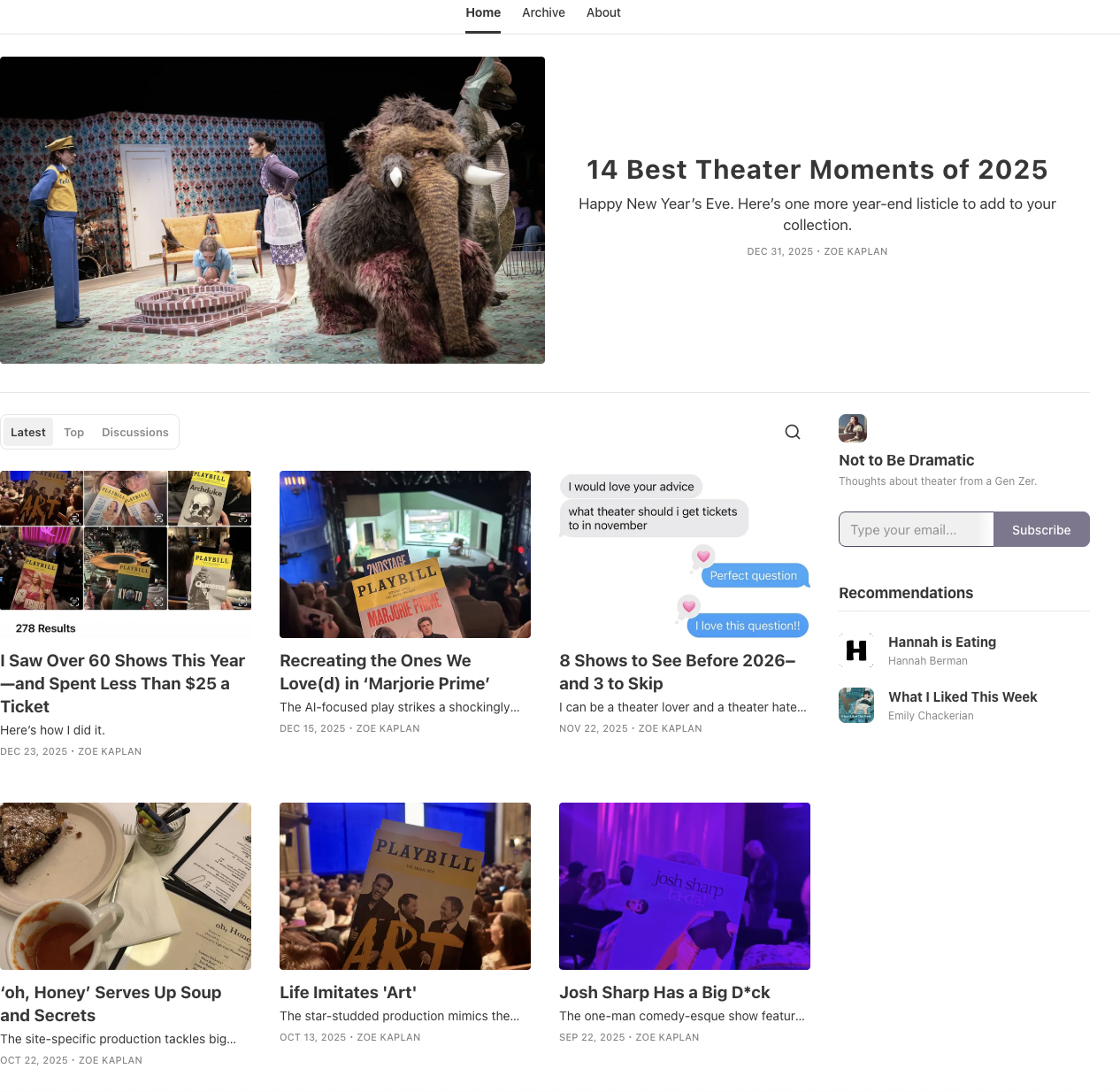Screen dimensions: 1120x1092
Task: Open '14 Best Theater Moments of 2025'
Action: click(817, 169)
